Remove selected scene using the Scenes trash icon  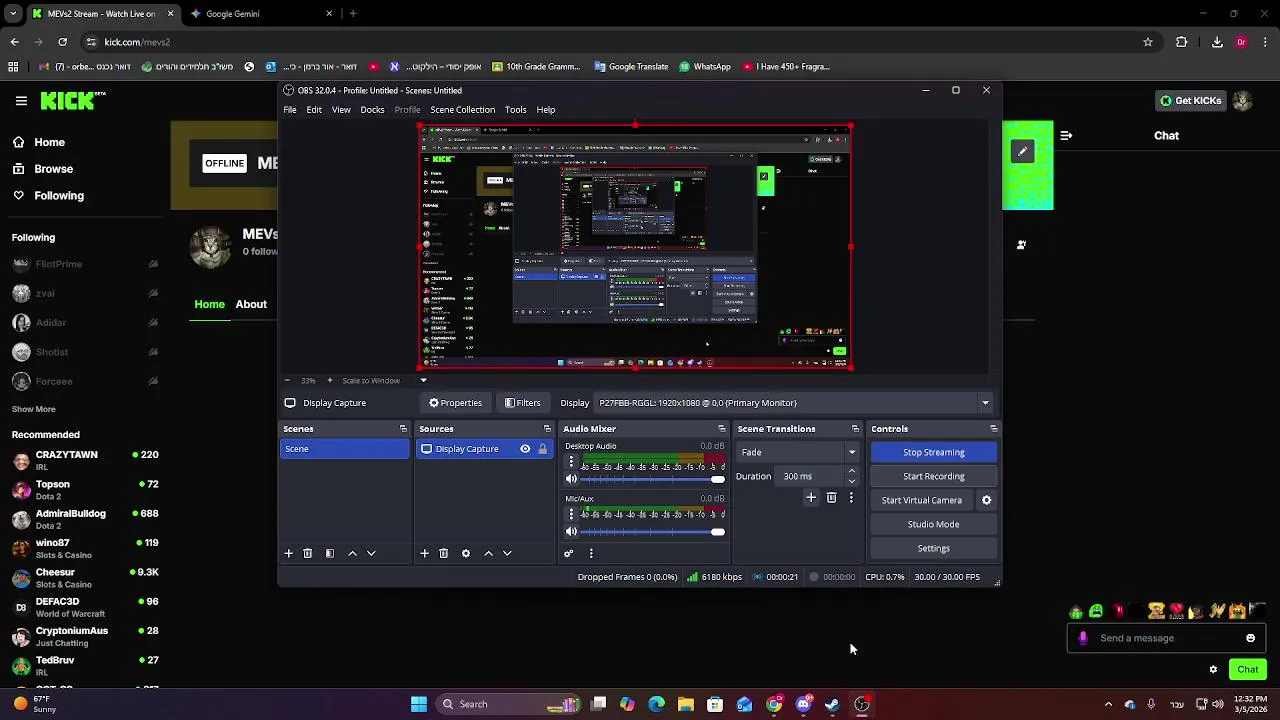coord(308,553)
